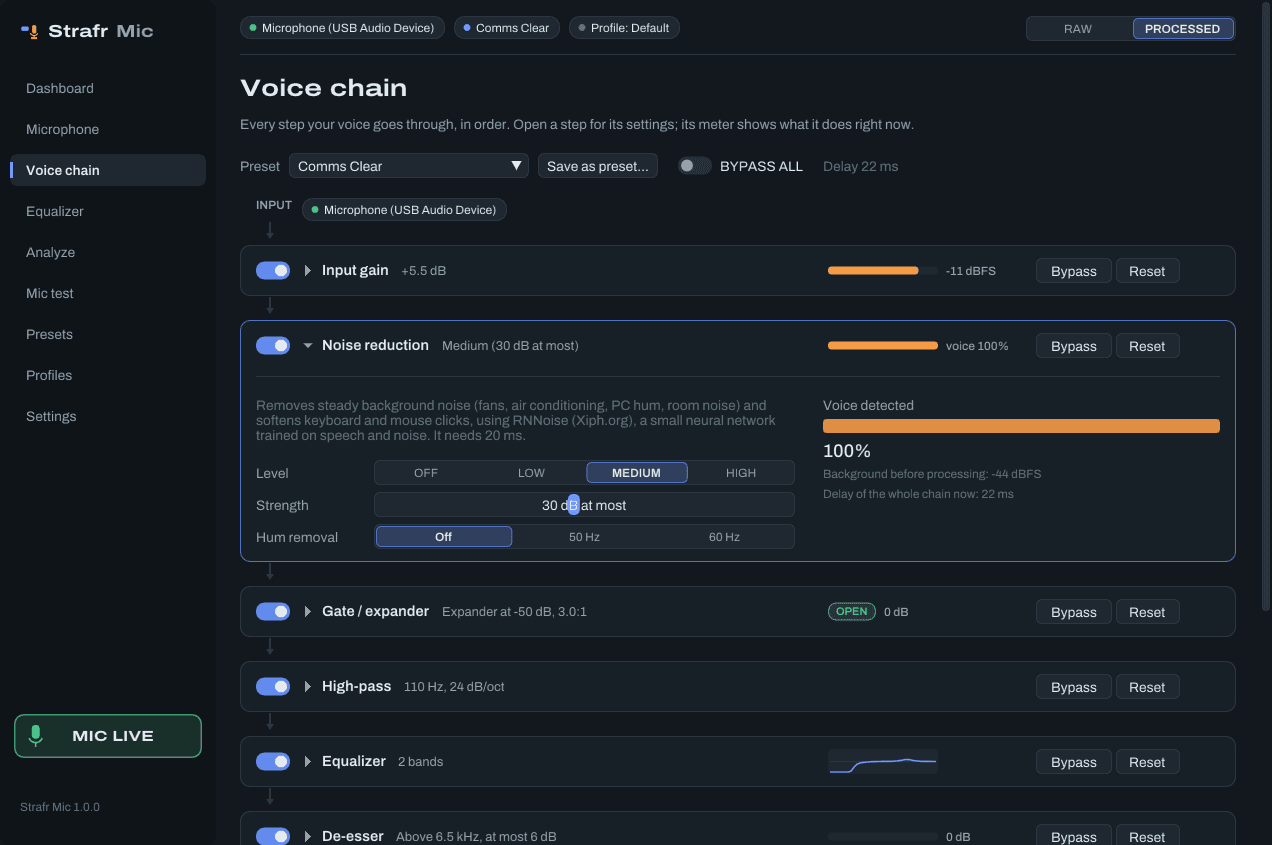The height and width of the screenshot is (845, 1272).
Task: Open Mic test page in sidebar
Action: click(x=108, y=293)
